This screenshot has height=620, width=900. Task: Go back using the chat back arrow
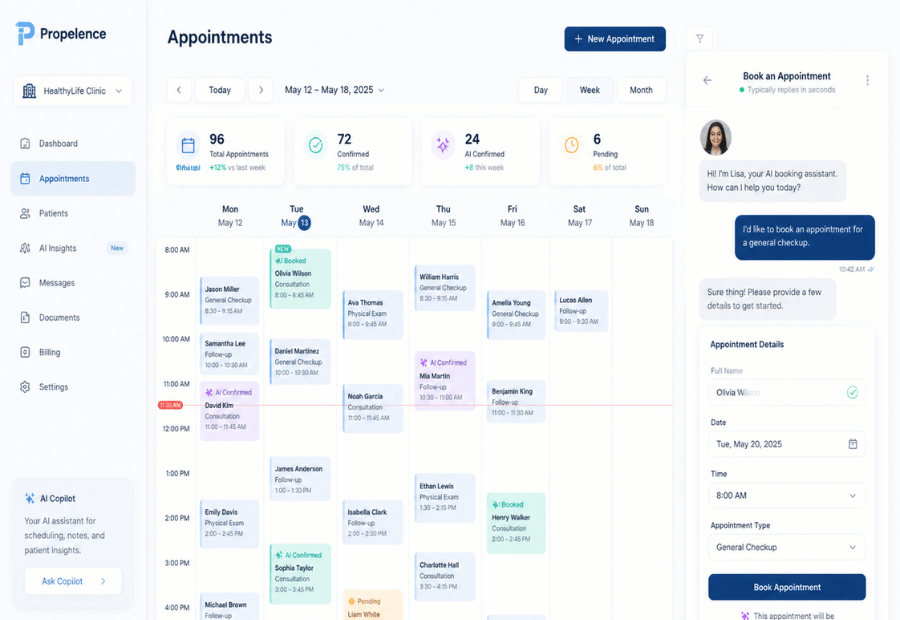pyautogui.click(x=707, y=80)
